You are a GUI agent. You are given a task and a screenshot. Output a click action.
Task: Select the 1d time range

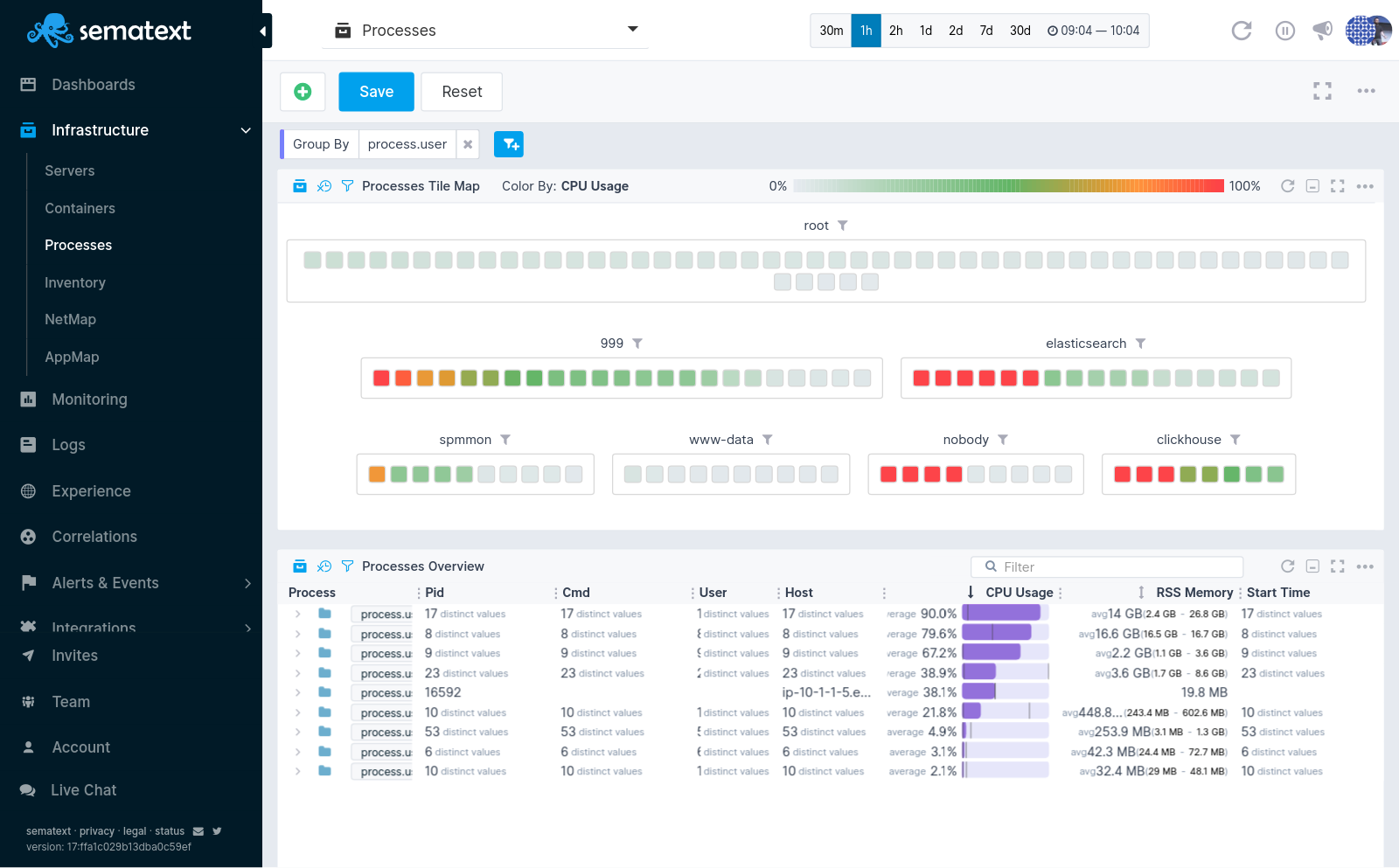coord(926,31)
